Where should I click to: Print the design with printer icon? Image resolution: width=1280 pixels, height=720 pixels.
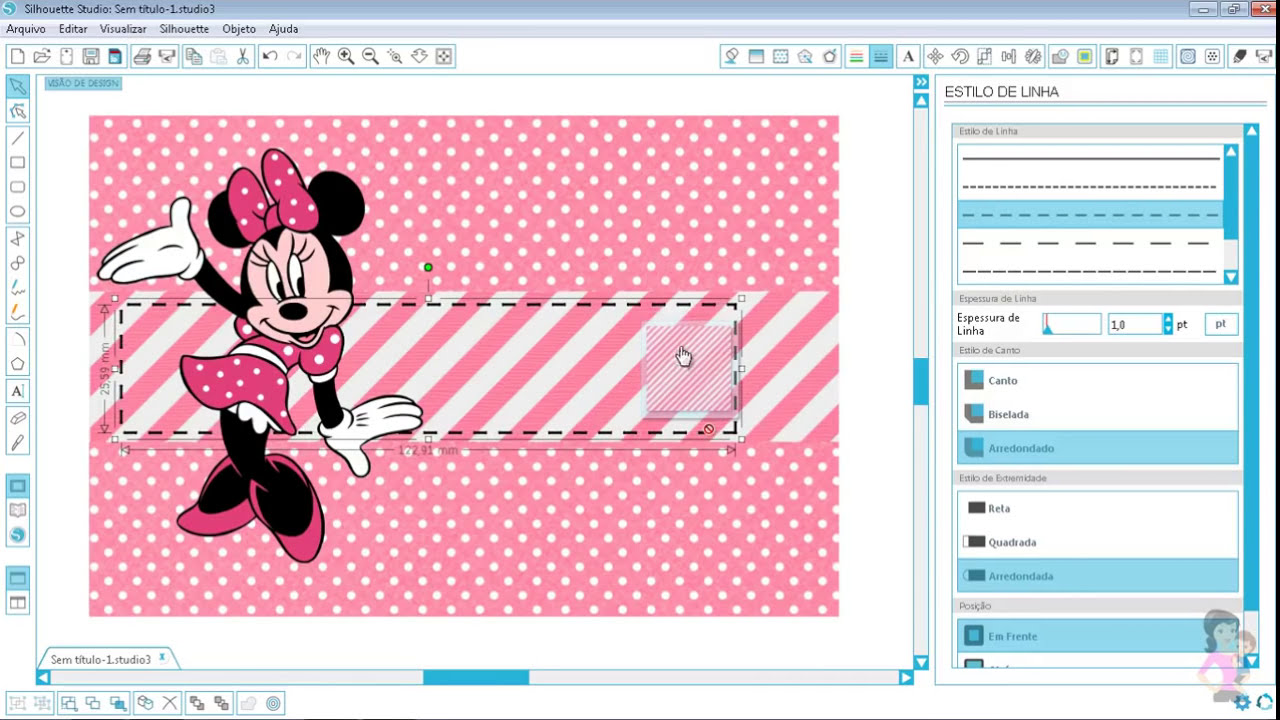pyautogui.click(x=142, y=56)
